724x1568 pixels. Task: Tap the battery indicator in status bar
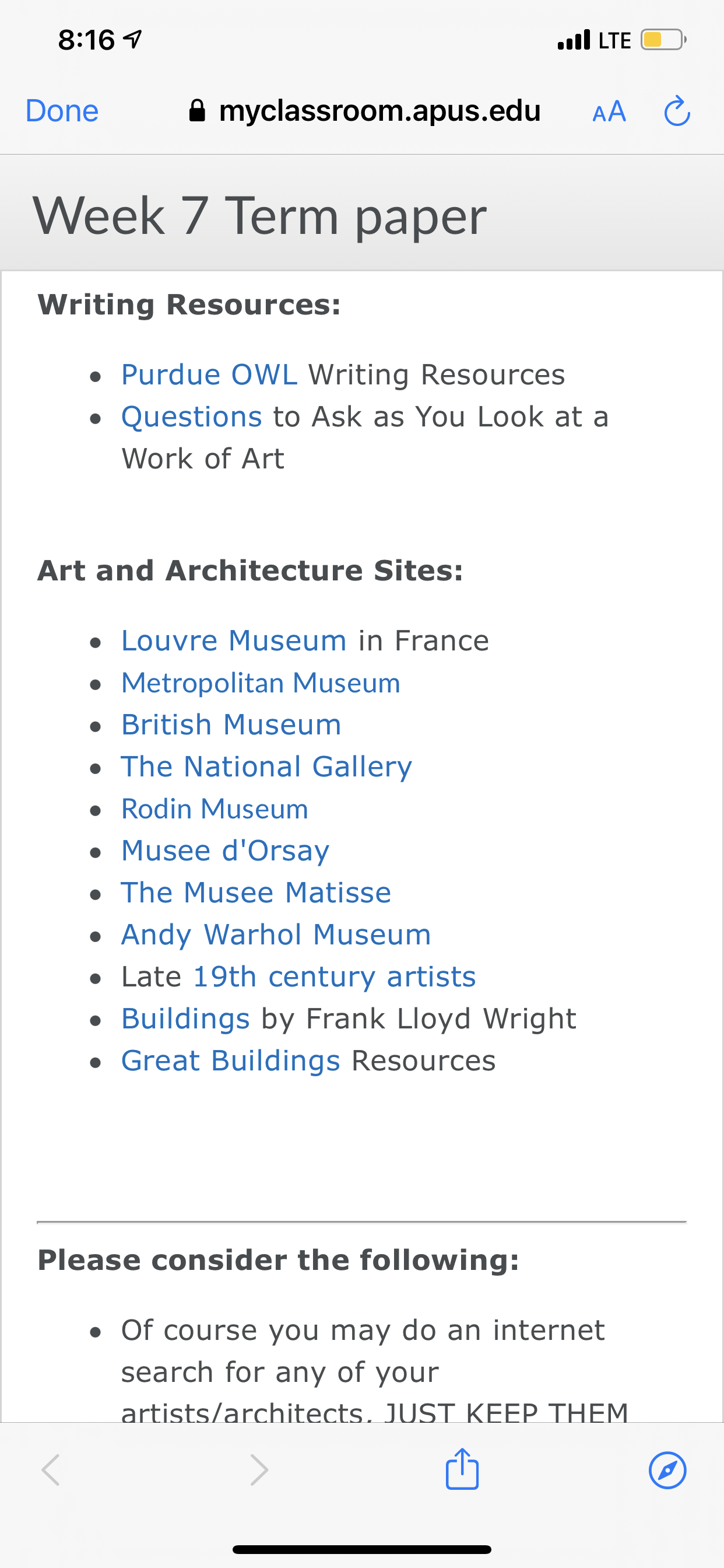click(663, 40)
